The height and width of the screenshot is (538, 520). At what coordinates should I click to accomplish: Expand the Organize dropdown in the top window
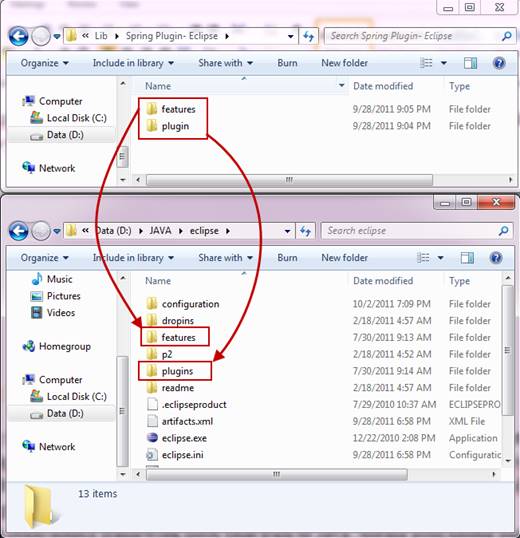point(45,63)
